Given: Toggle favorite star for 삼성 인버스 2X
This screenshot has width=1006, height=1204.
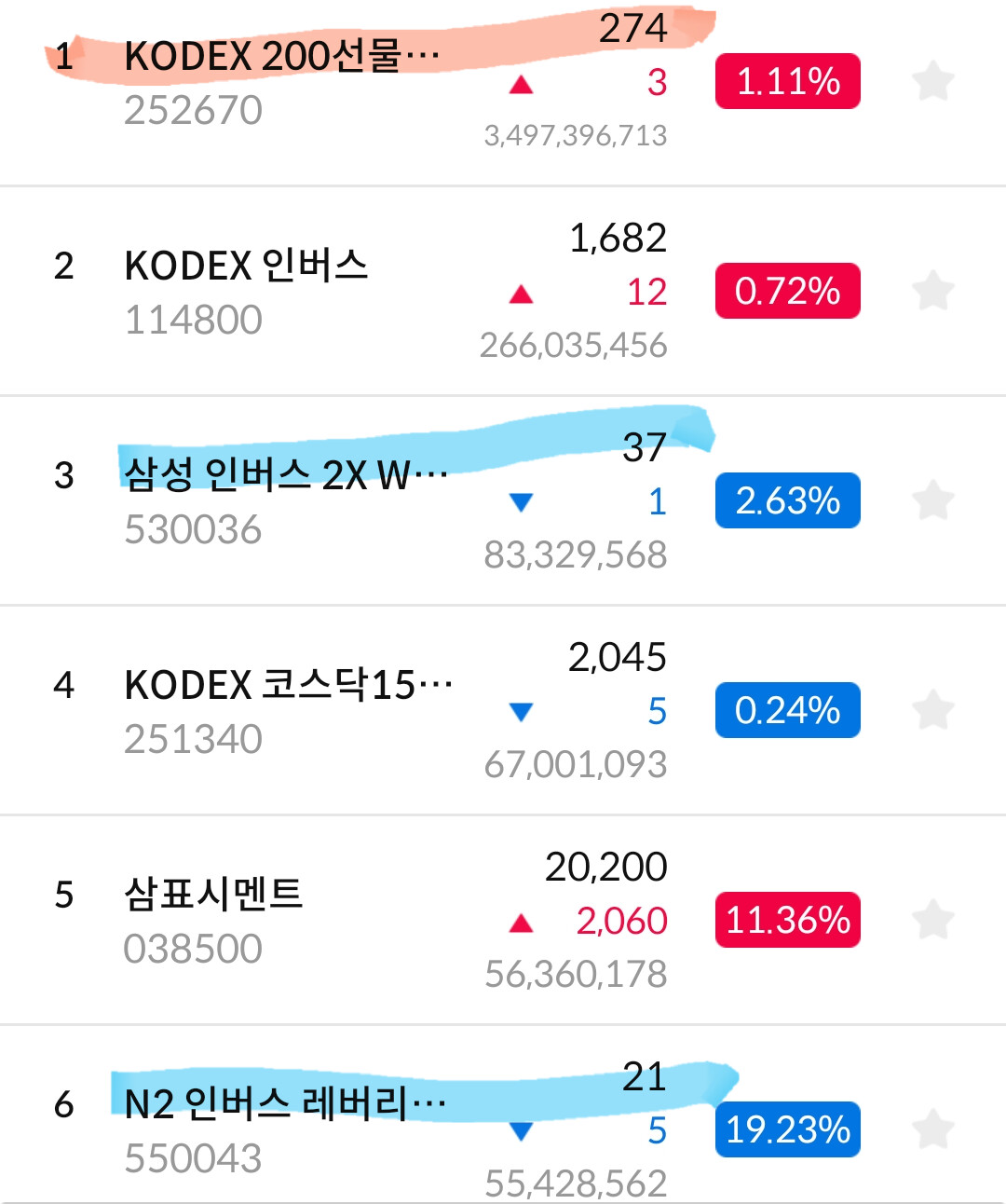Looking at the screenshot, I should 932,500.
